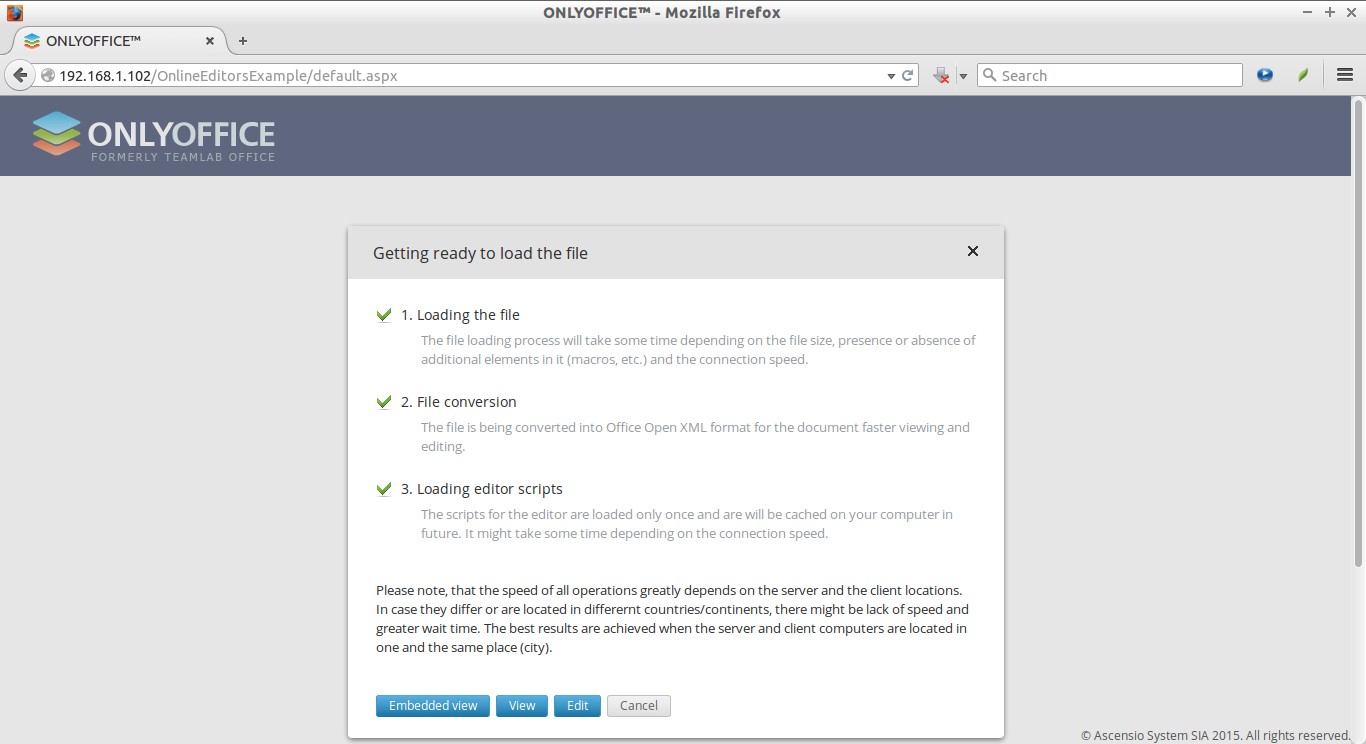The width and height of the screenshot is (1366, 744).
Task: Cancel the file loading dialog
Action: 638,705
